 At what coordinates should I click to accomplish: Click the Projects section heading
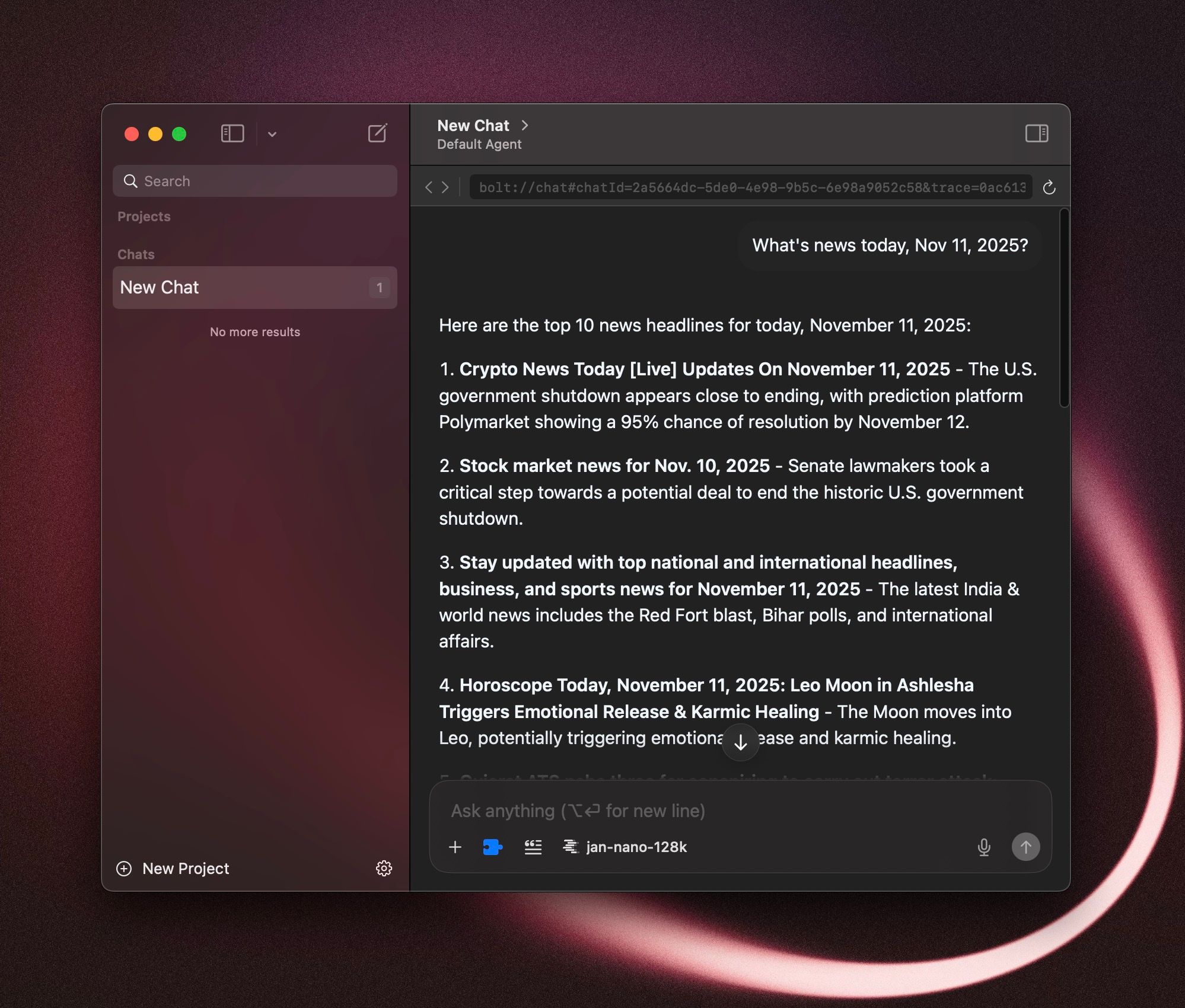tap(144, 216)
